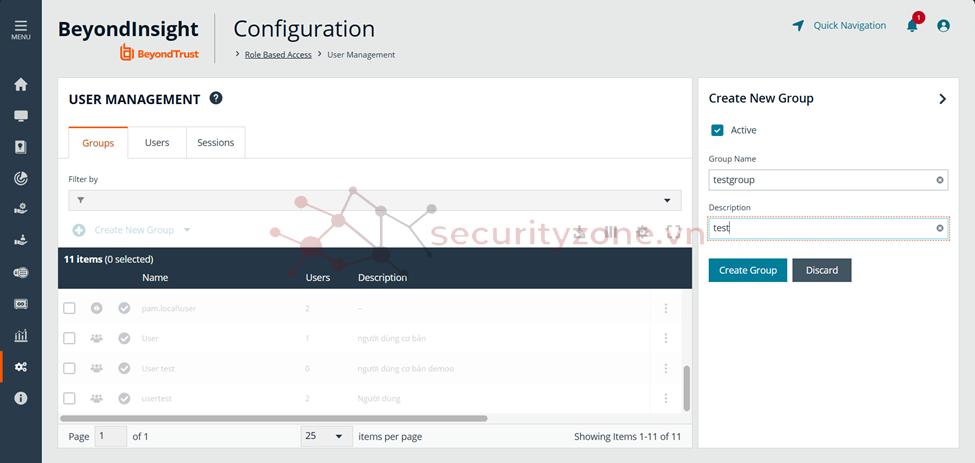Expand the Filter by dropdown
975x463 pixels.
pos(667,200)
